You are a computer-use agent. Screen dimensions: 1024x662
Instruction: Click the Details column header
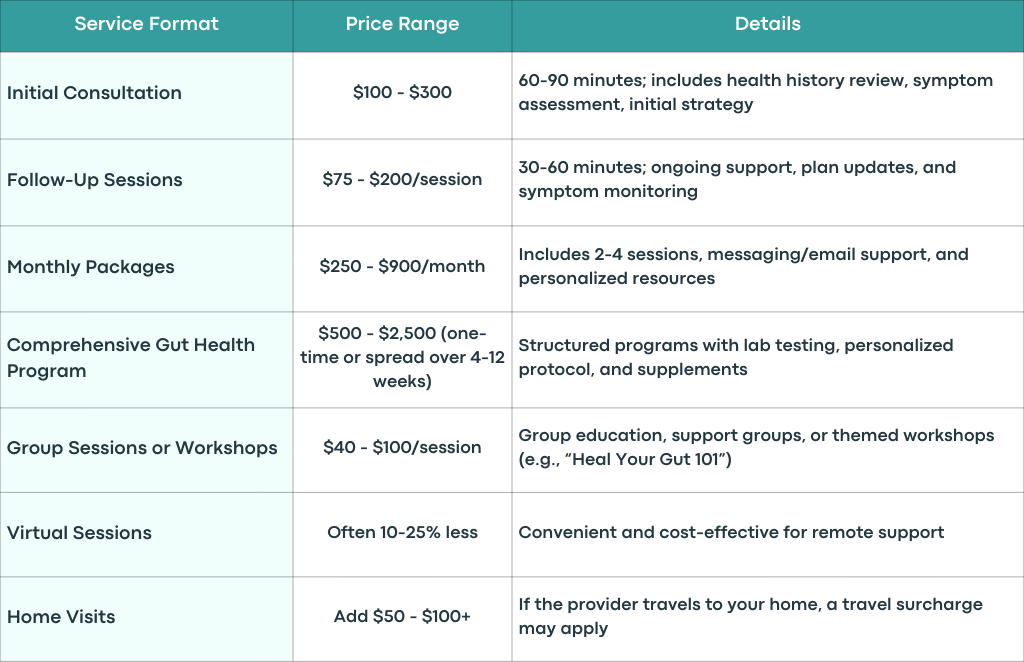[x=767, y=25]
